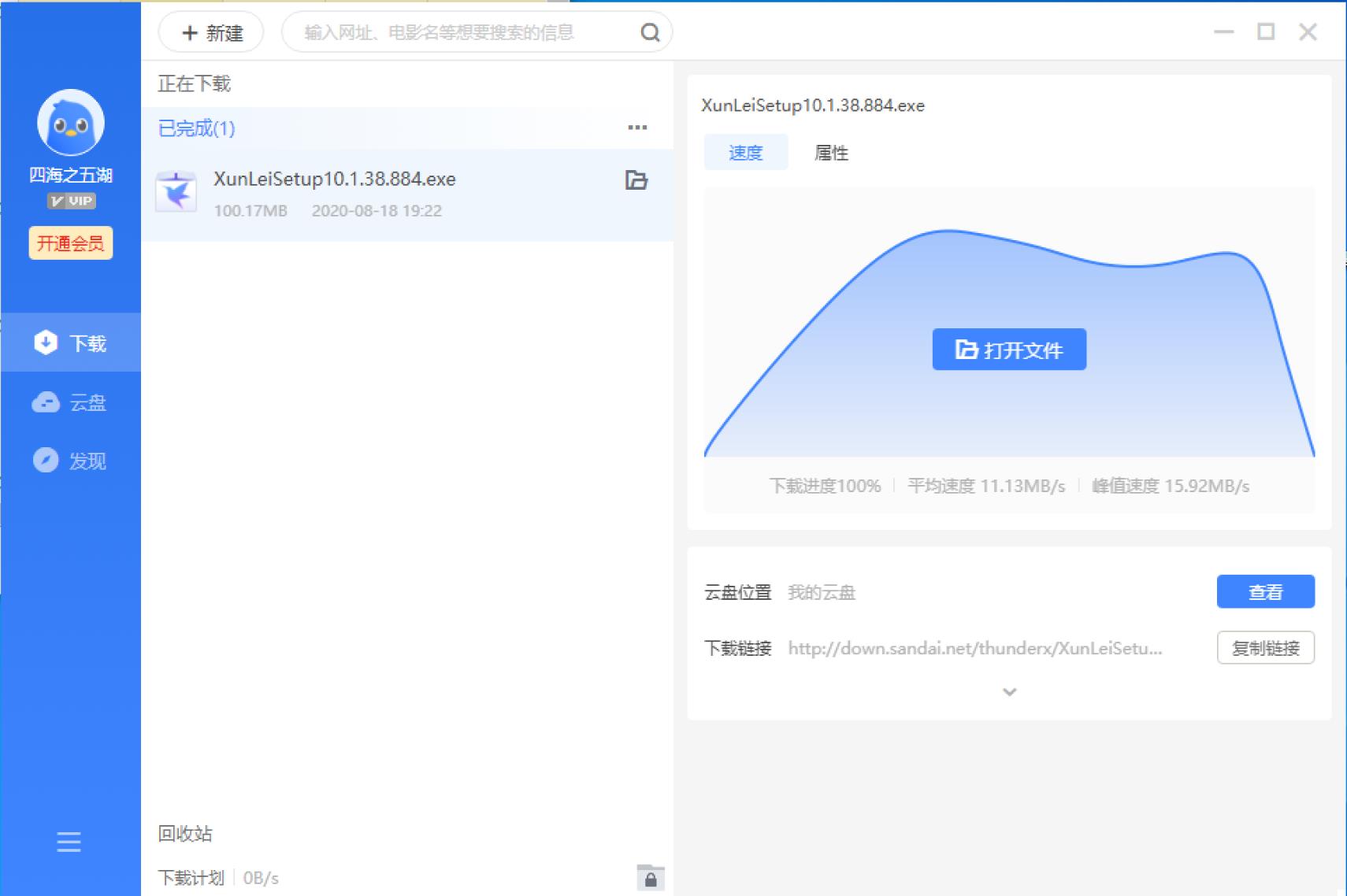Click the 平均速度 11.13MB/s stat
This screenshot has width=1347, height=896.
tap(986, 486)
